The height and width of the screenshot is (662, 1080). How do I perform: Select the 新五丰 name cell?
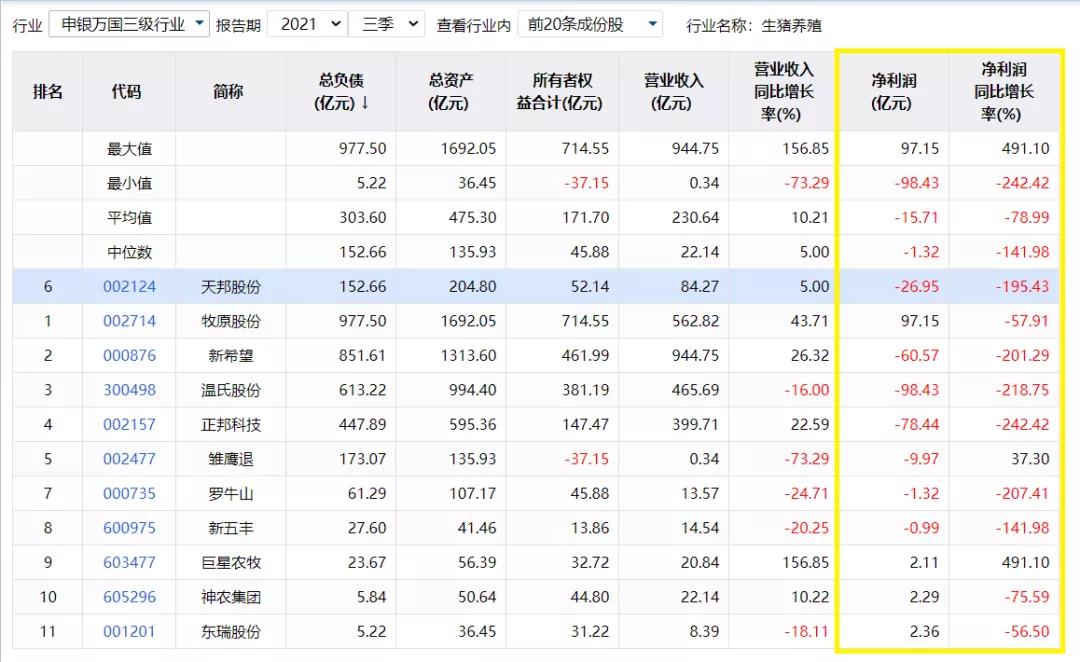231,528
